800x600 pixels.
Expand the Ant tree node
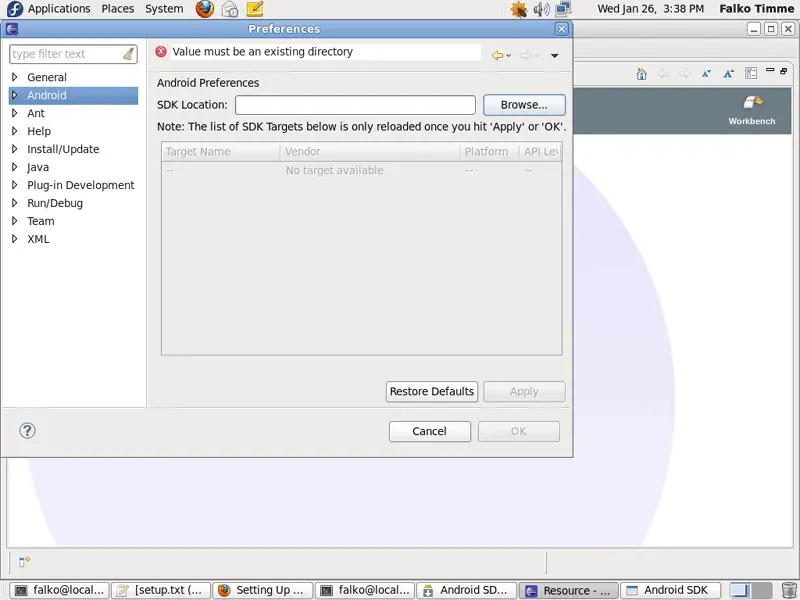point(15,113)
